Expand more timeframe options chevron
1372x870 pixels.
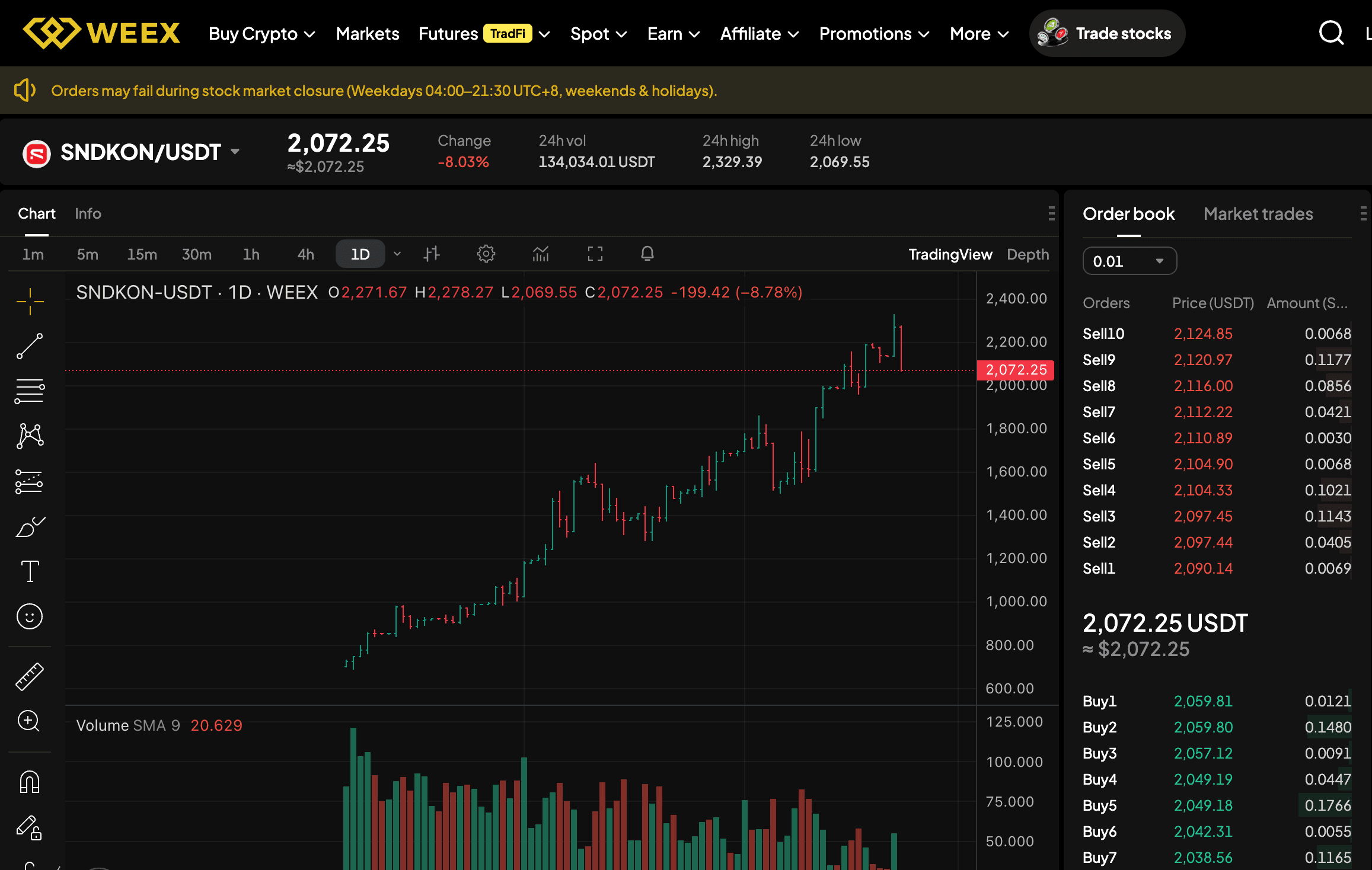point(397,254)
